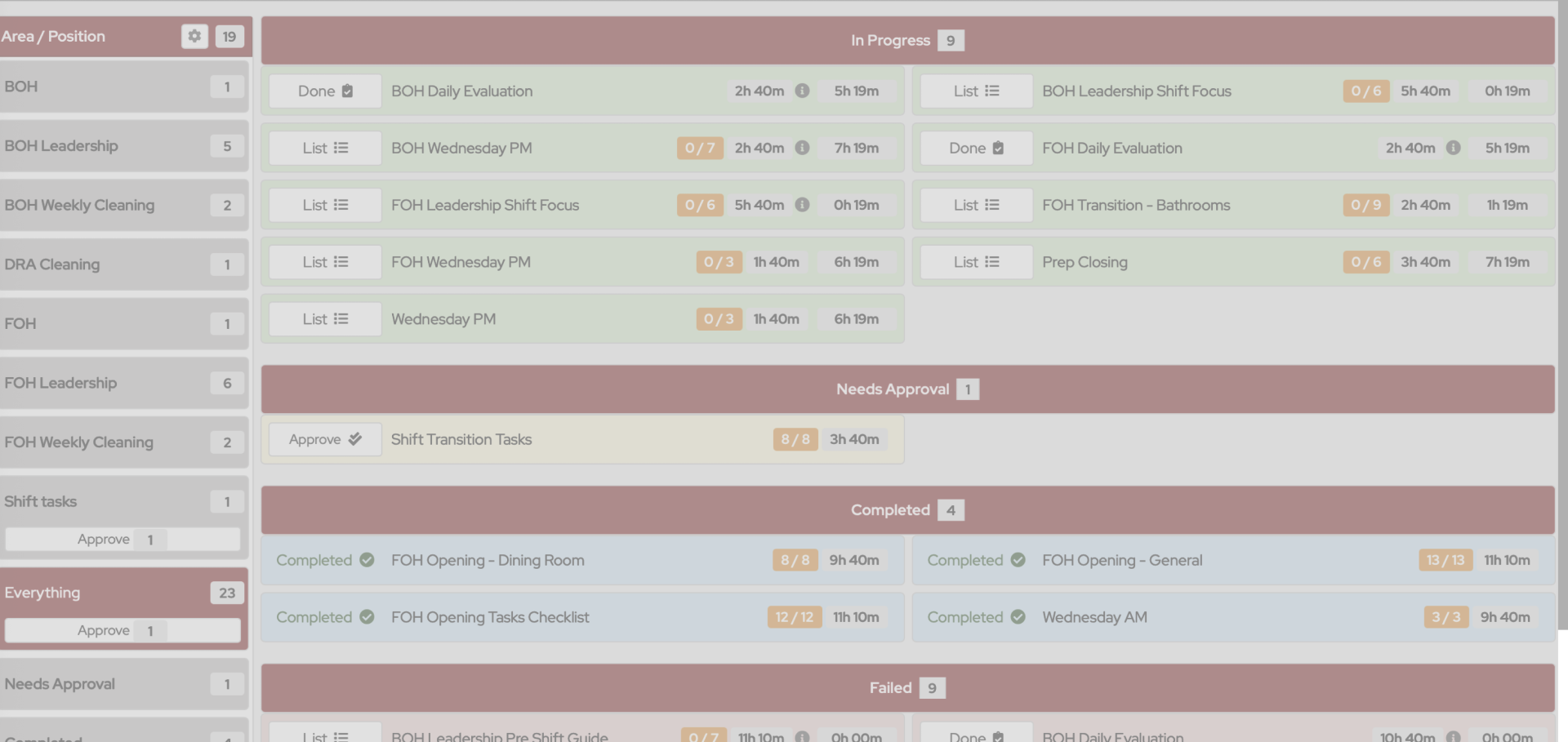Click info icon beside BOH Wednesday PM duration
Viewport: 1568px width, 742px height.
tap(802, 148)
